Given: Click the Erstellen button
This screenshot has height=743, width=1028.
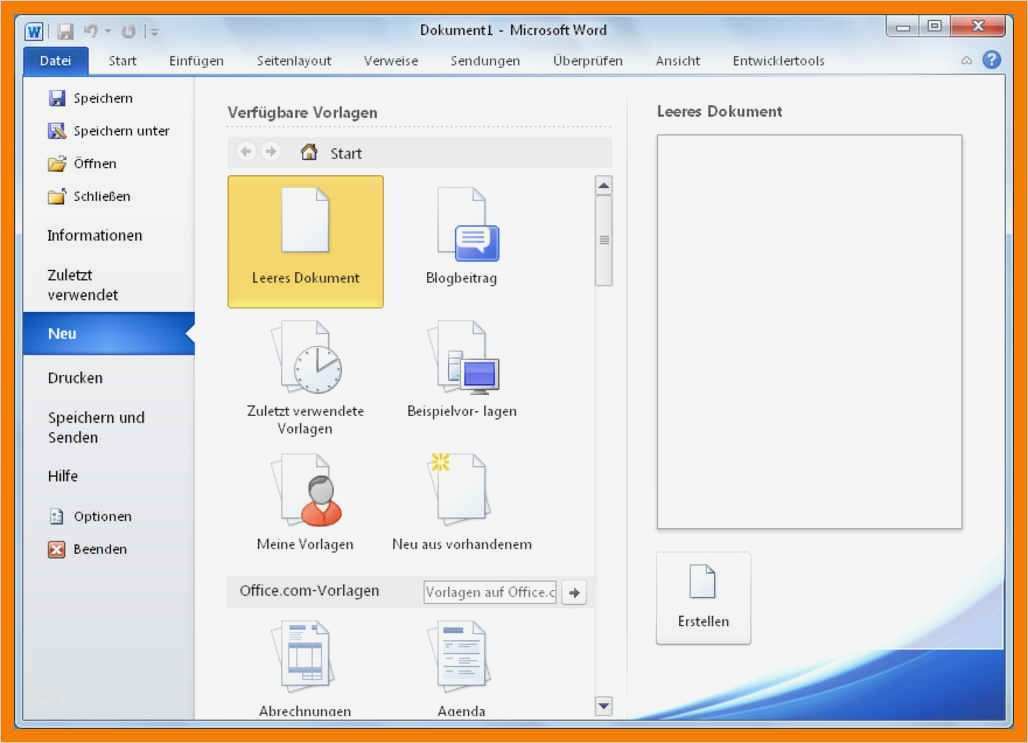Looking at the screenshot, I should tap(703, 598).
